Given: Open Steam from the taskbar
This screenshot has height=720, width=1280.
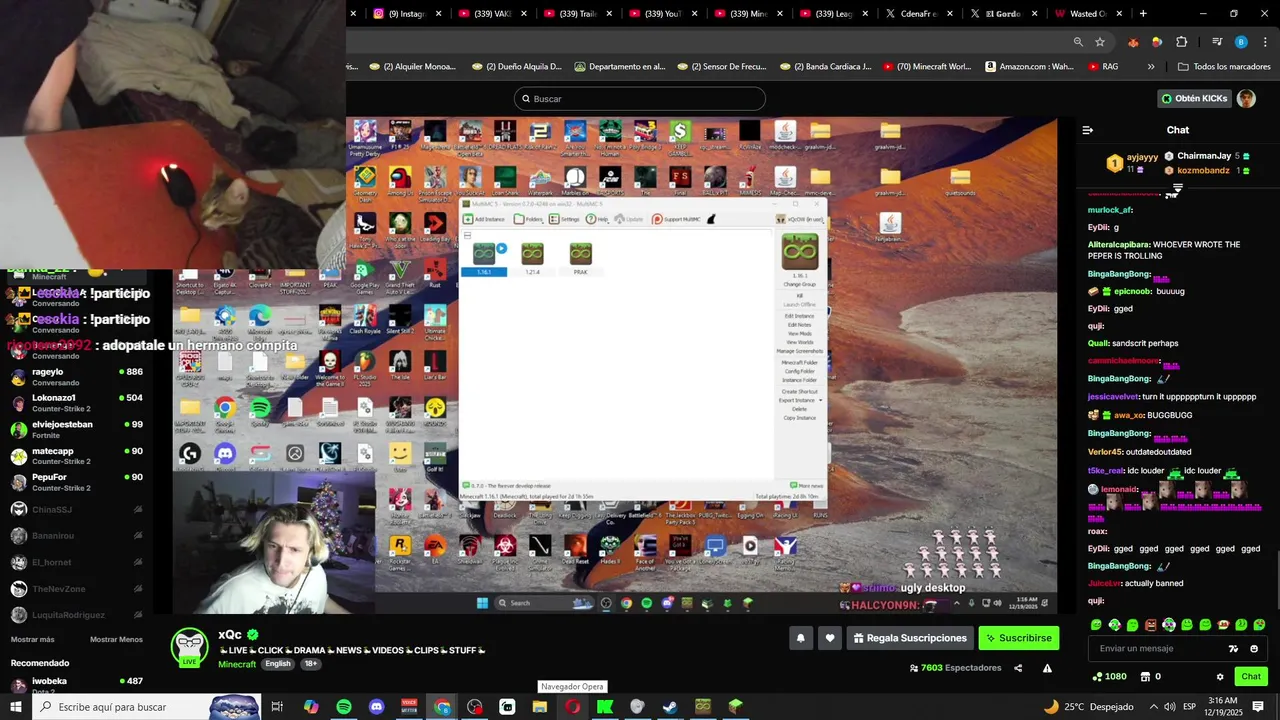Looking at the screenshot, I should click(670, 707).
